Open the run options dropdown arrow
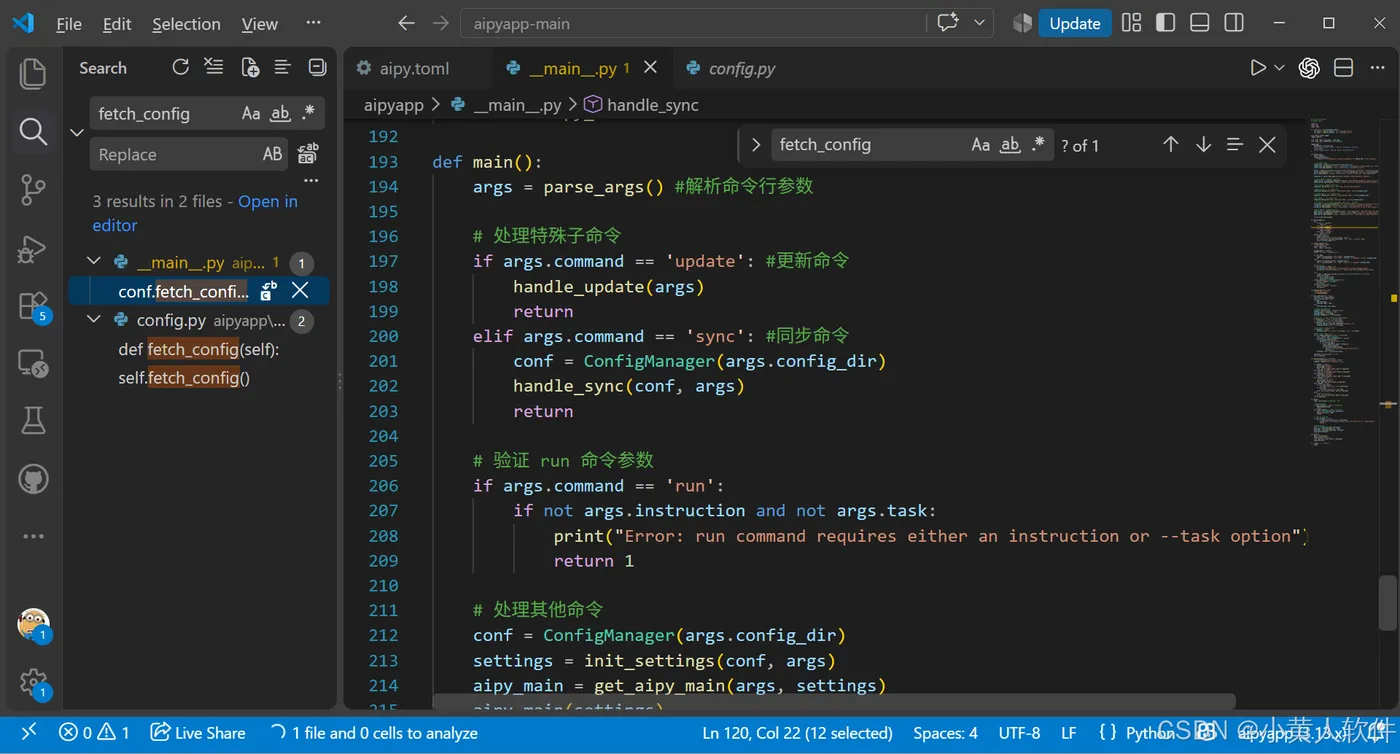Image resolution: width=1400 pixels, height=754 pixels. tap(1279, 68)
